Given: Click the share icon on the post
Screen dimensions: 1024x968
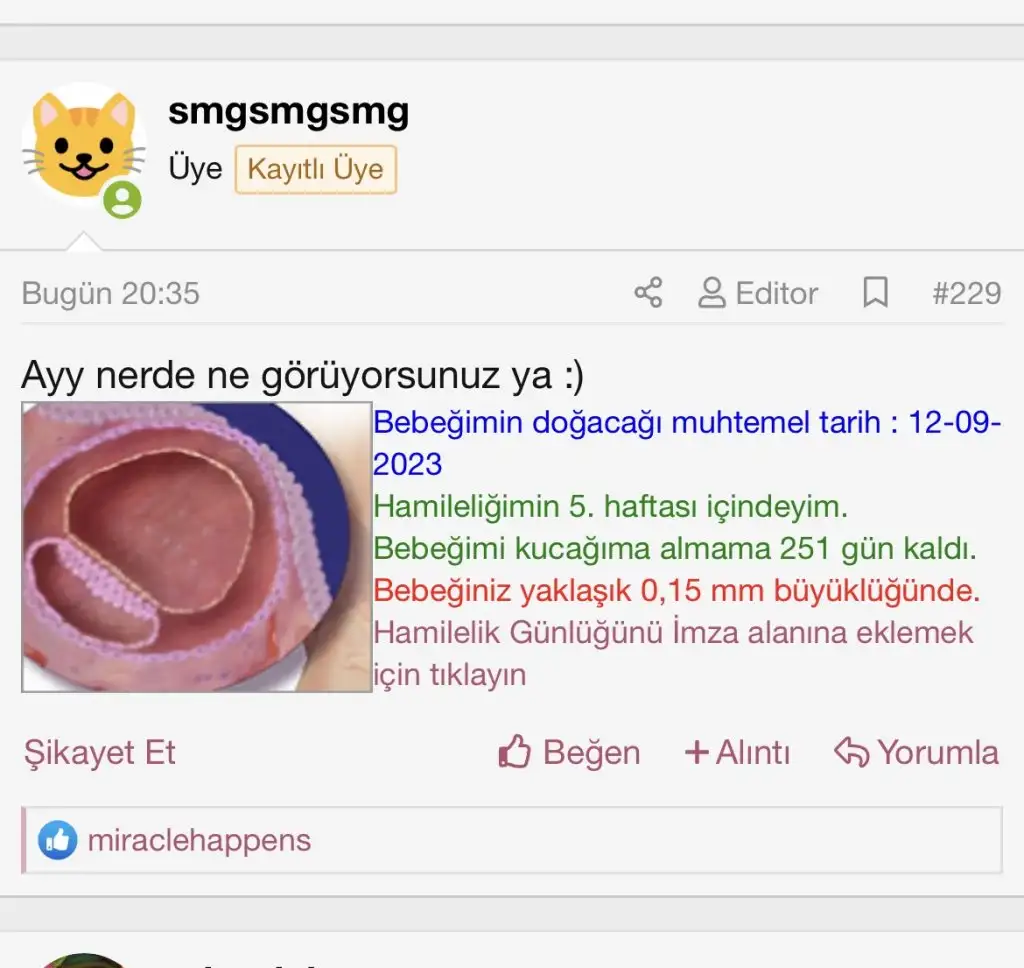Looking at the screenshot, I should click(648, 293).
